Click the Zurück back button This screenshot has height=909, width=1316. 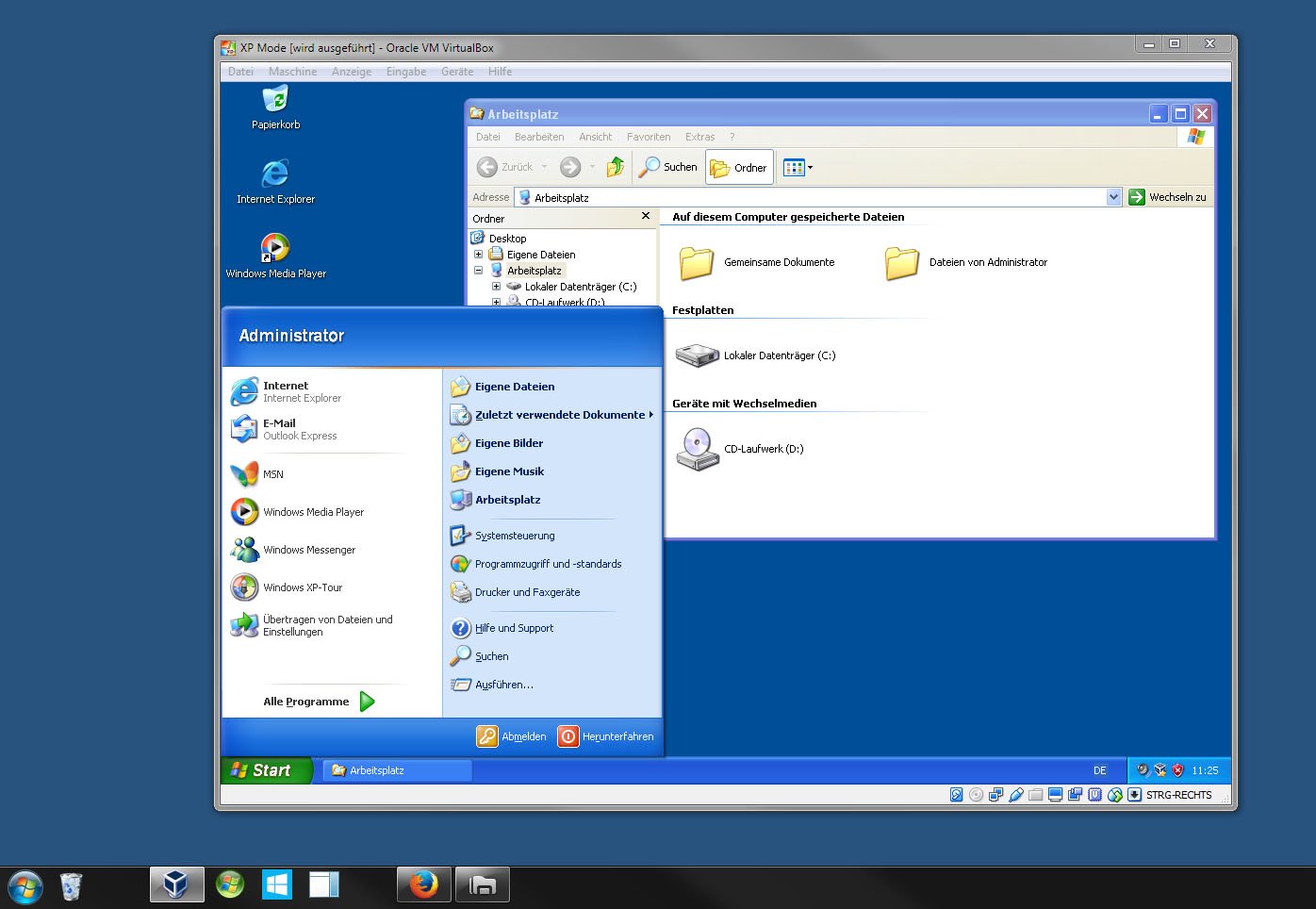[x=505, y=167]
